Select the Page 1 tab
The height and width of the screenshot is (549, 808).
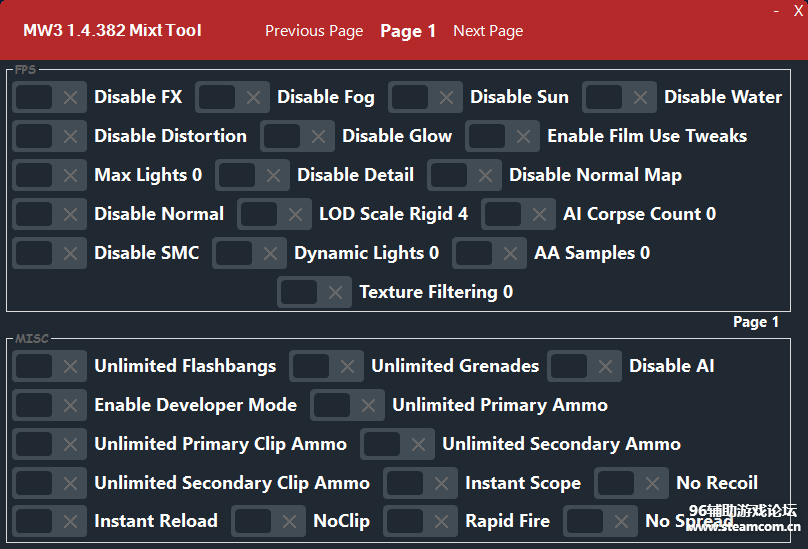pos(408,31)
